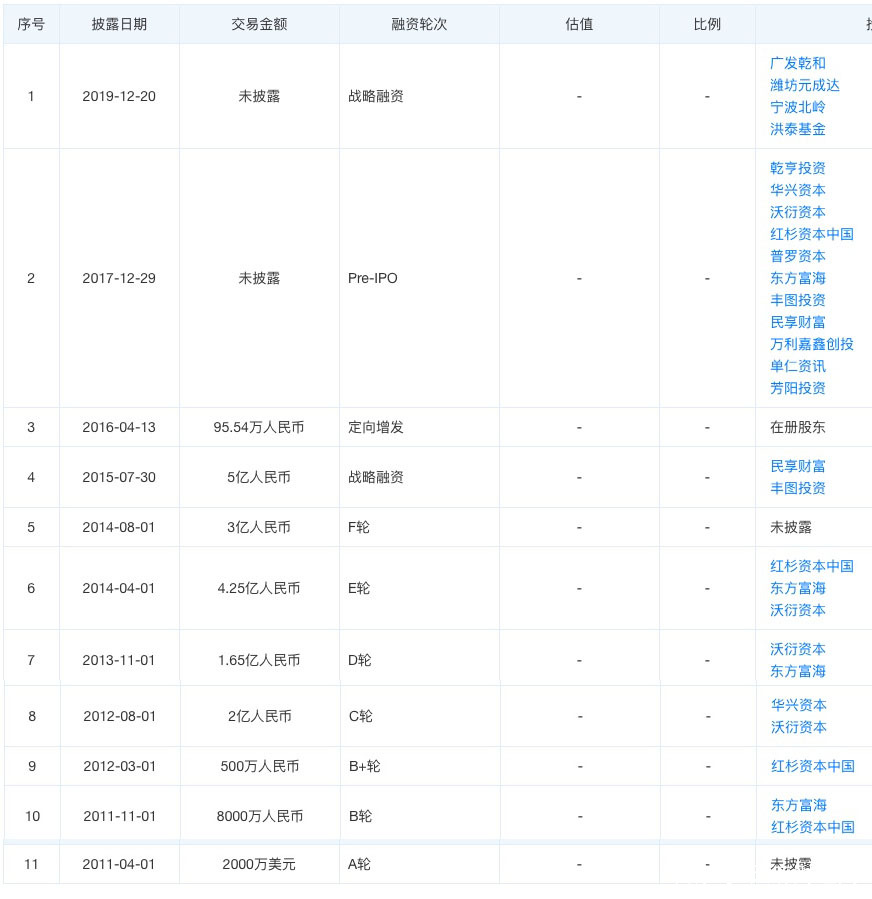Click amount 2亿人民币
Screen dimensions: 872x899
click(260, 716)
